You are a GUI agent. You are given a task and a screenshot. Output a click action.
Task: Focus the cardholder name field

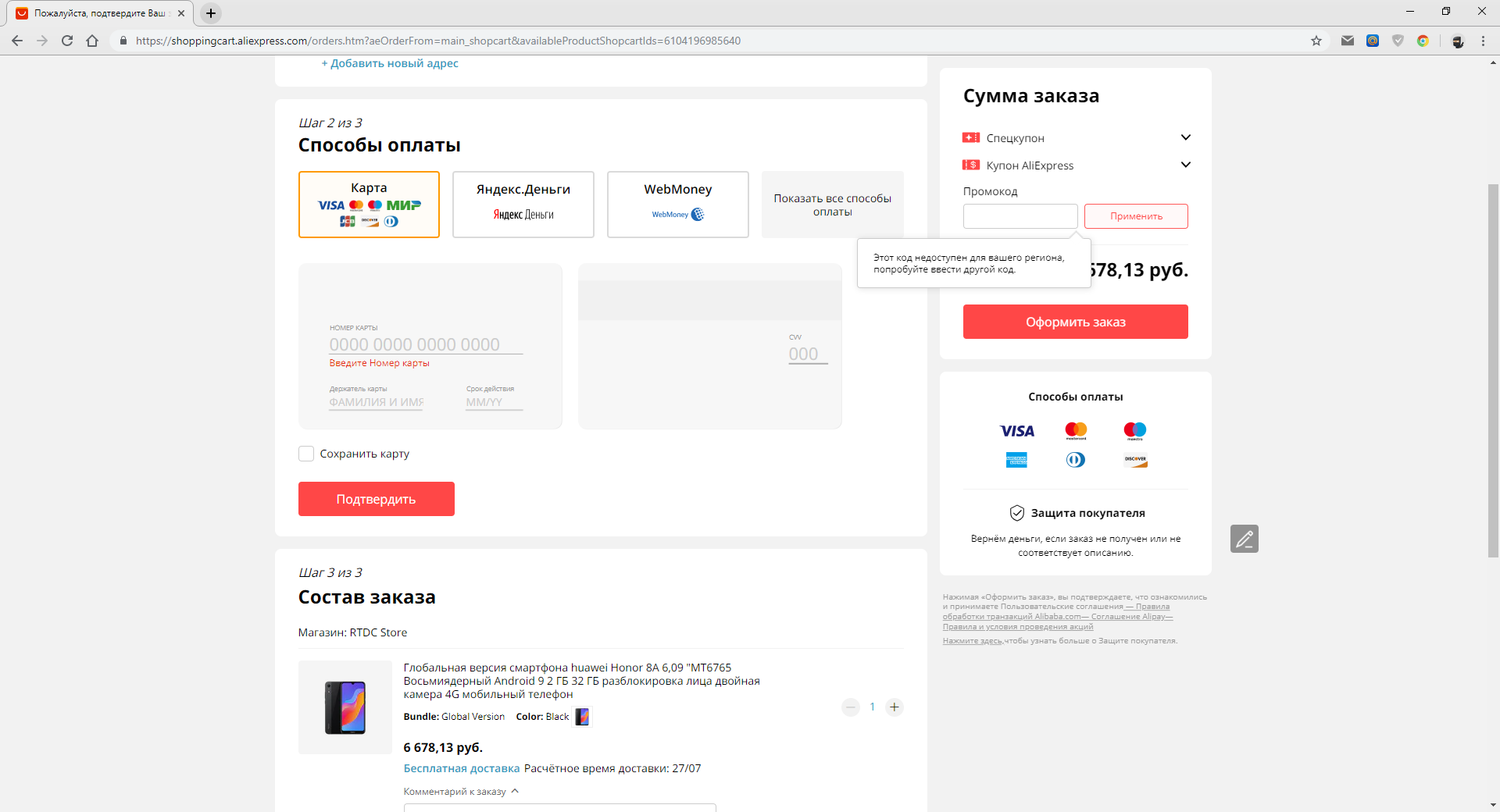pyautogui.click(x=377, y=402)
